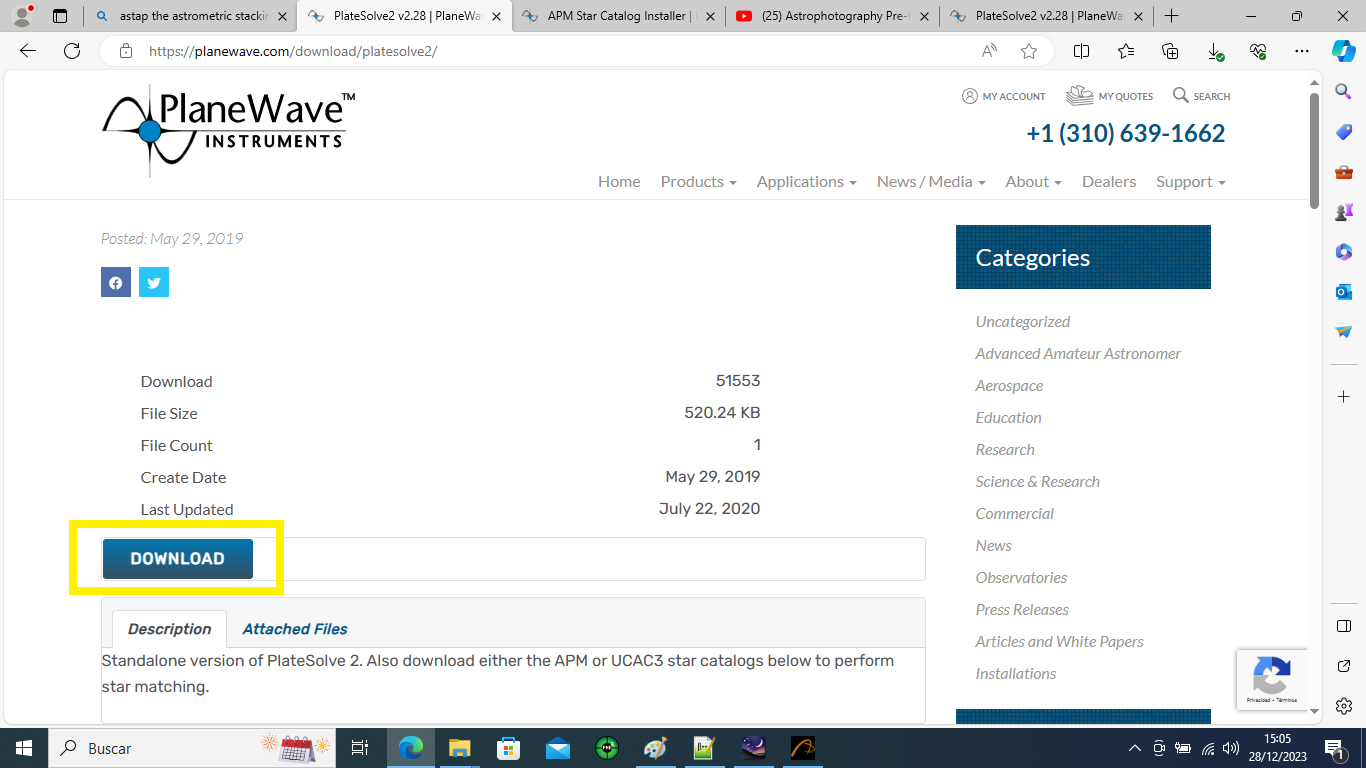Open the Science & Research category
1366x768 pixels.
coord(1037,481)
